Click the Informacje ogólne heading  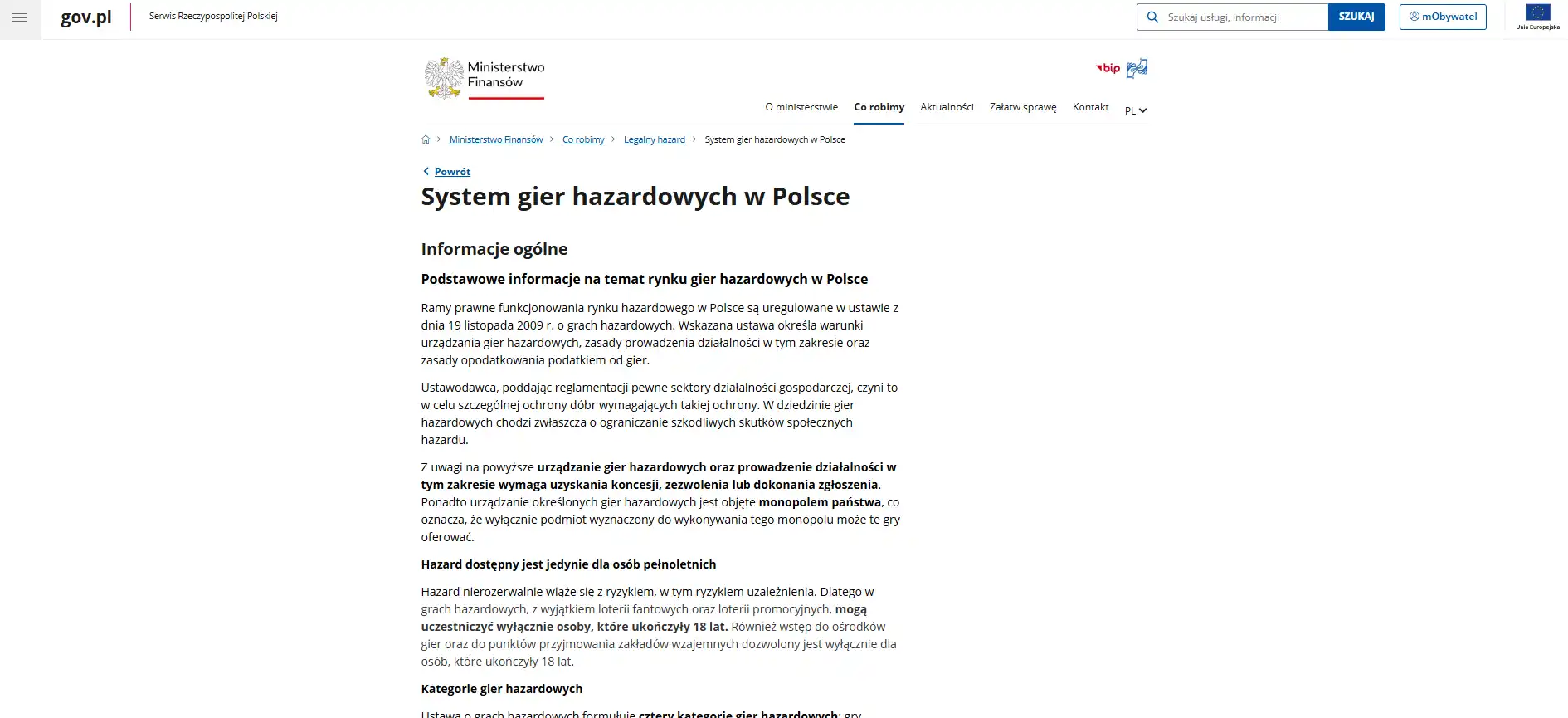click(x=494, y=249)
